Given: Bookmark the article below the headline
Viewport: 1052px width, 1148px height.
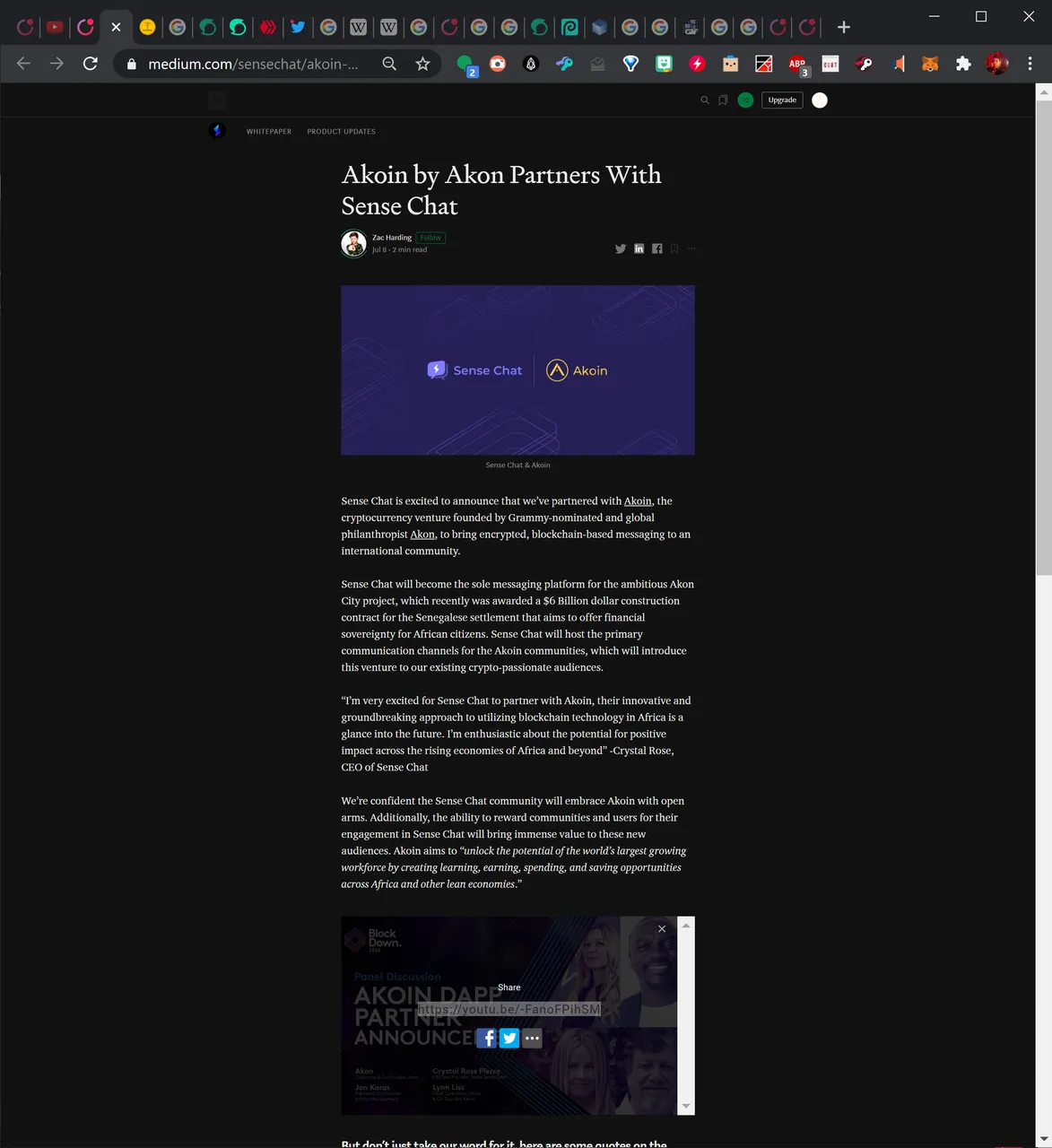Looking at the screenshot, I should [x=674, y=248].
